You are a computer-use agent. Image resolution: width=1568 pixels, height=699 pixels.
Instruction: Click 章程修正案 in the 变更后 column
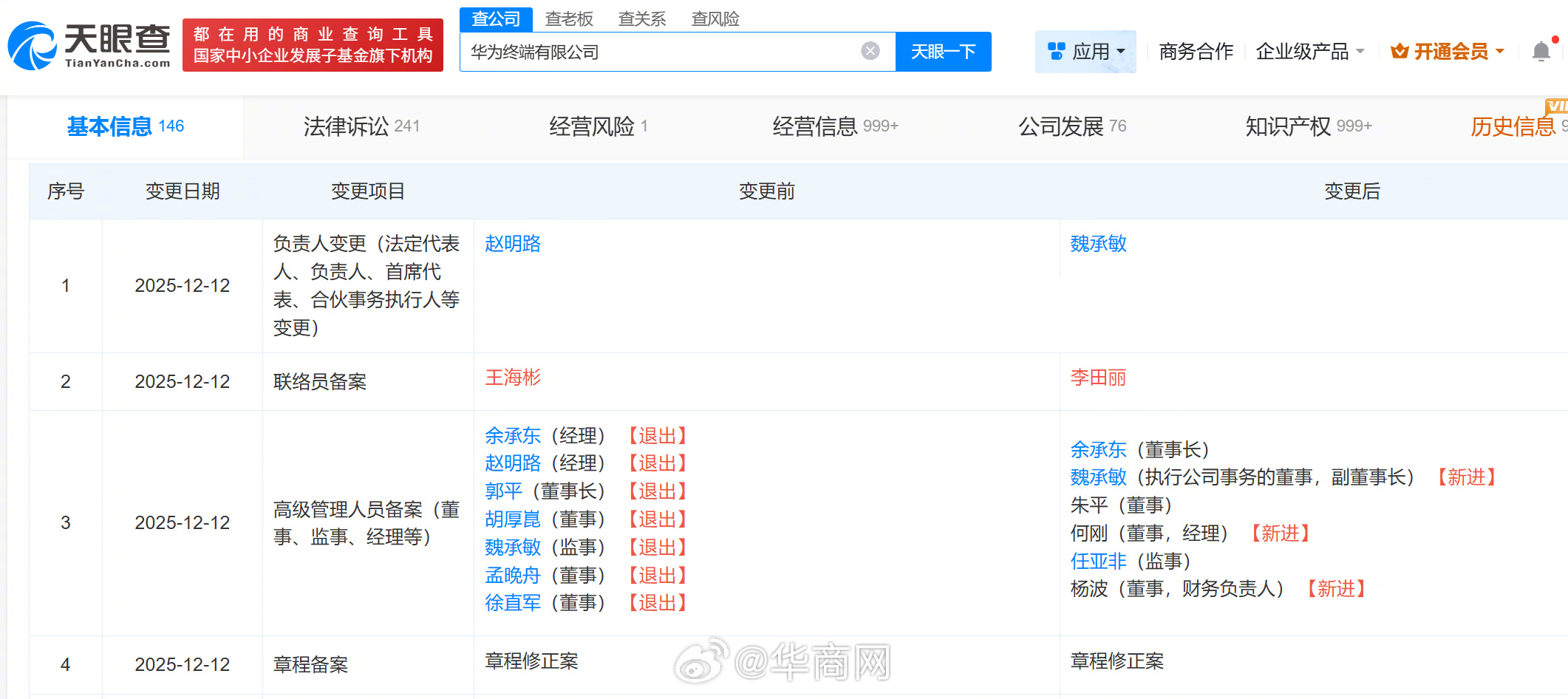tap(1117, 661)
